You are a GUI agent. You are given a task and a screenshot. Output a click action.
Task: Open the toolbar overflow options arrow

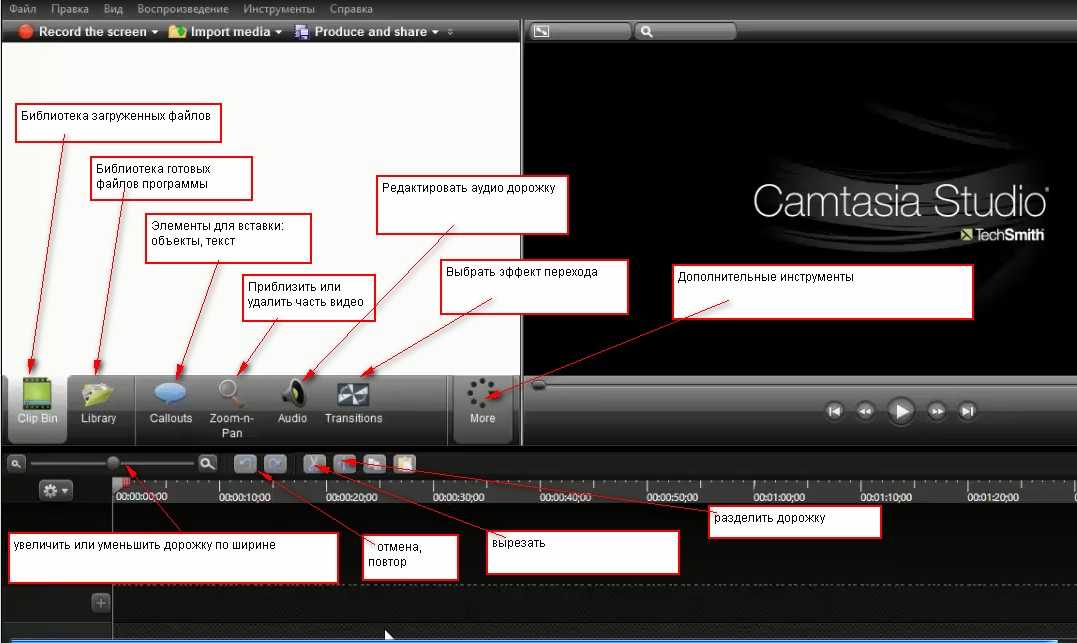pyautogui.click(x=450, y=32)
